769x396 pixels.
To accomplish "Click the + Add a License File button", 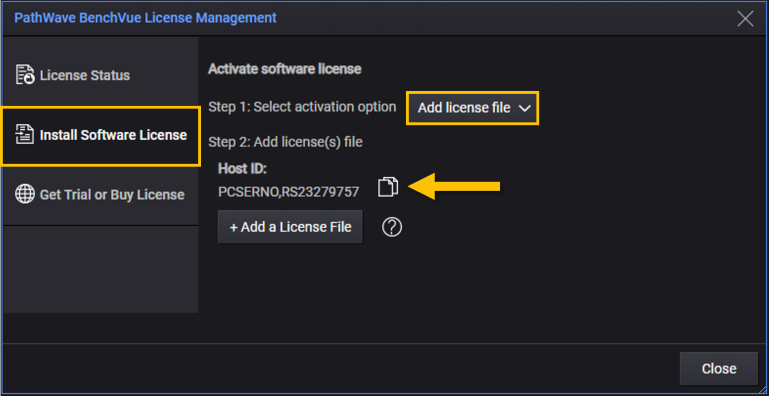I will point(290,227).
